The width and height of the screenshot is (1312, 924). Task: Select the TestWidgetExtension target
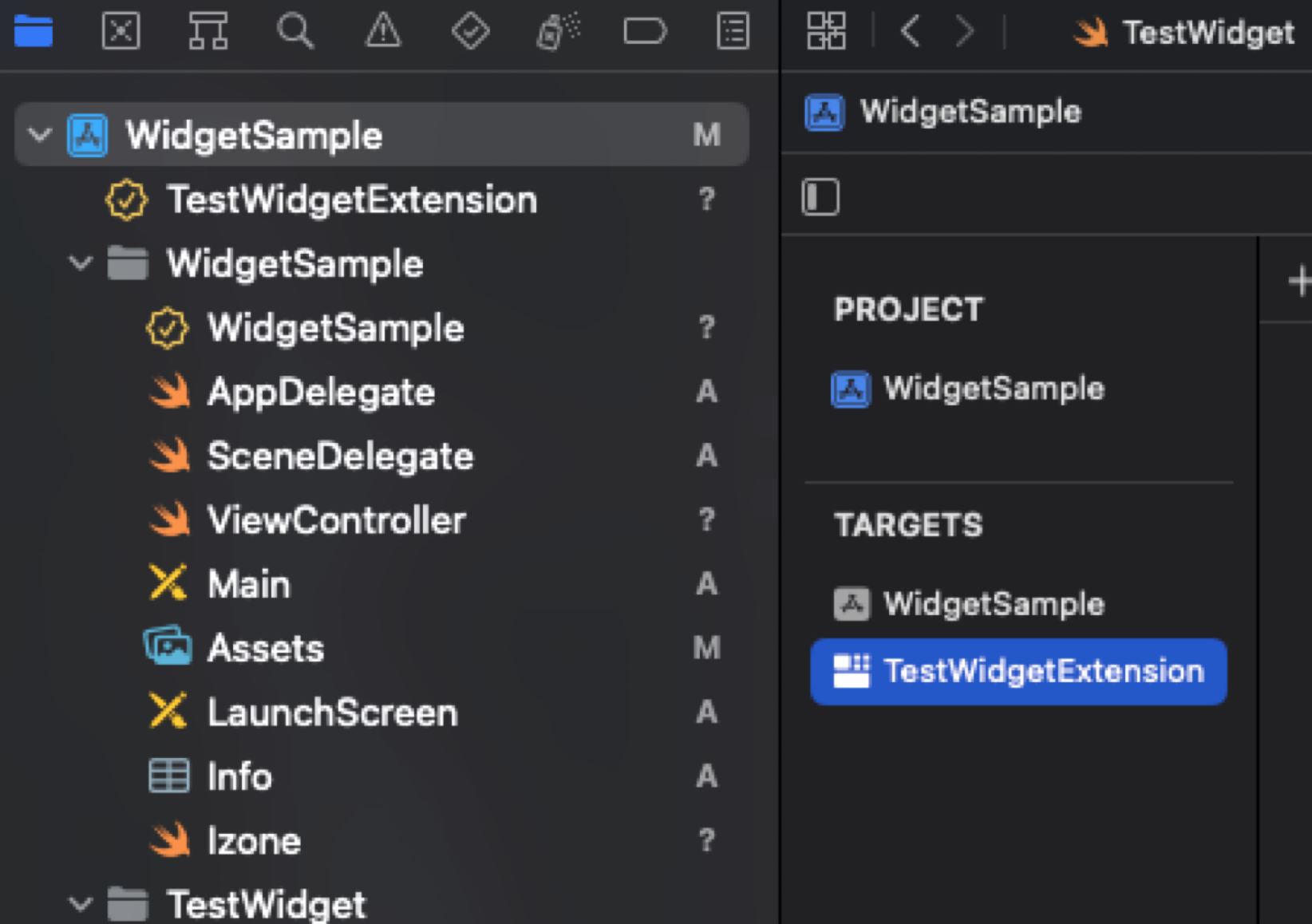point(1018,671)
